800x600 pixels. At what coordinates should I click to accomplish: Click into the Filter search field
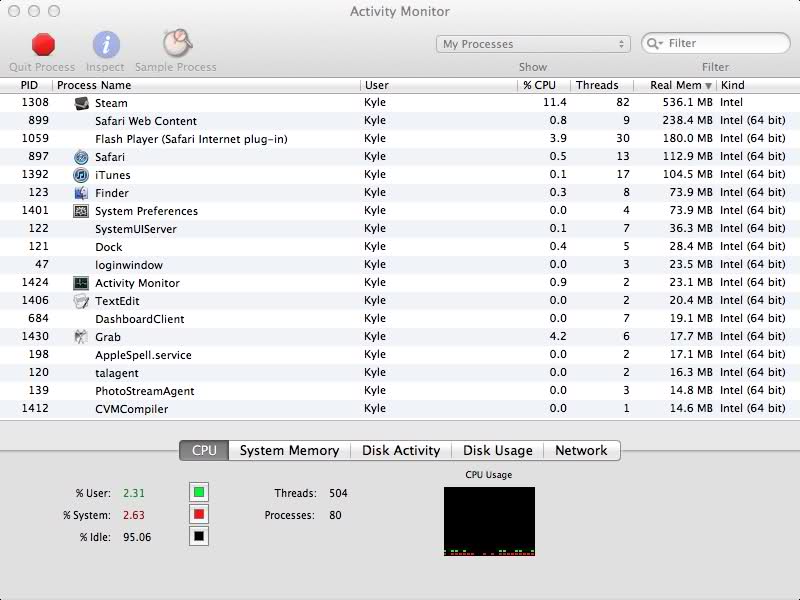pos(716,43)
